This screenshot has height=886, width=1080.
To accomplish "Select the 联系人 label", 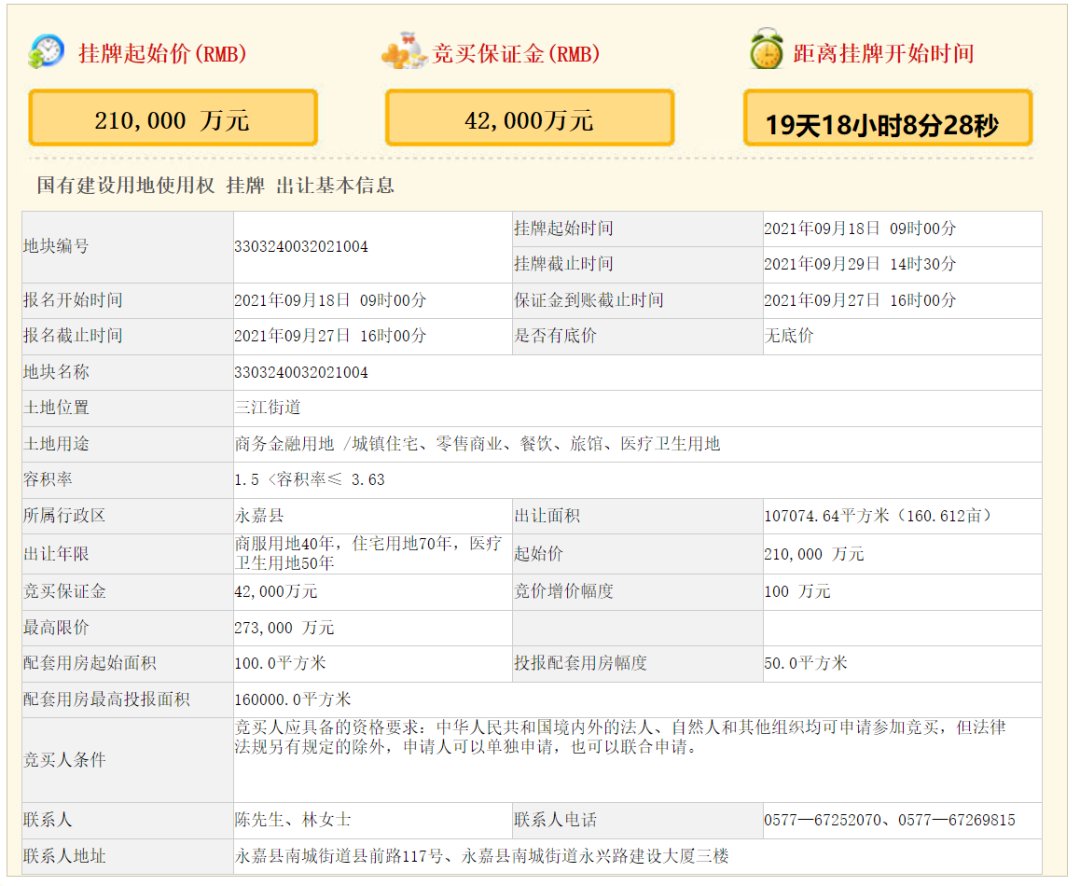I will tap(48, 820).
